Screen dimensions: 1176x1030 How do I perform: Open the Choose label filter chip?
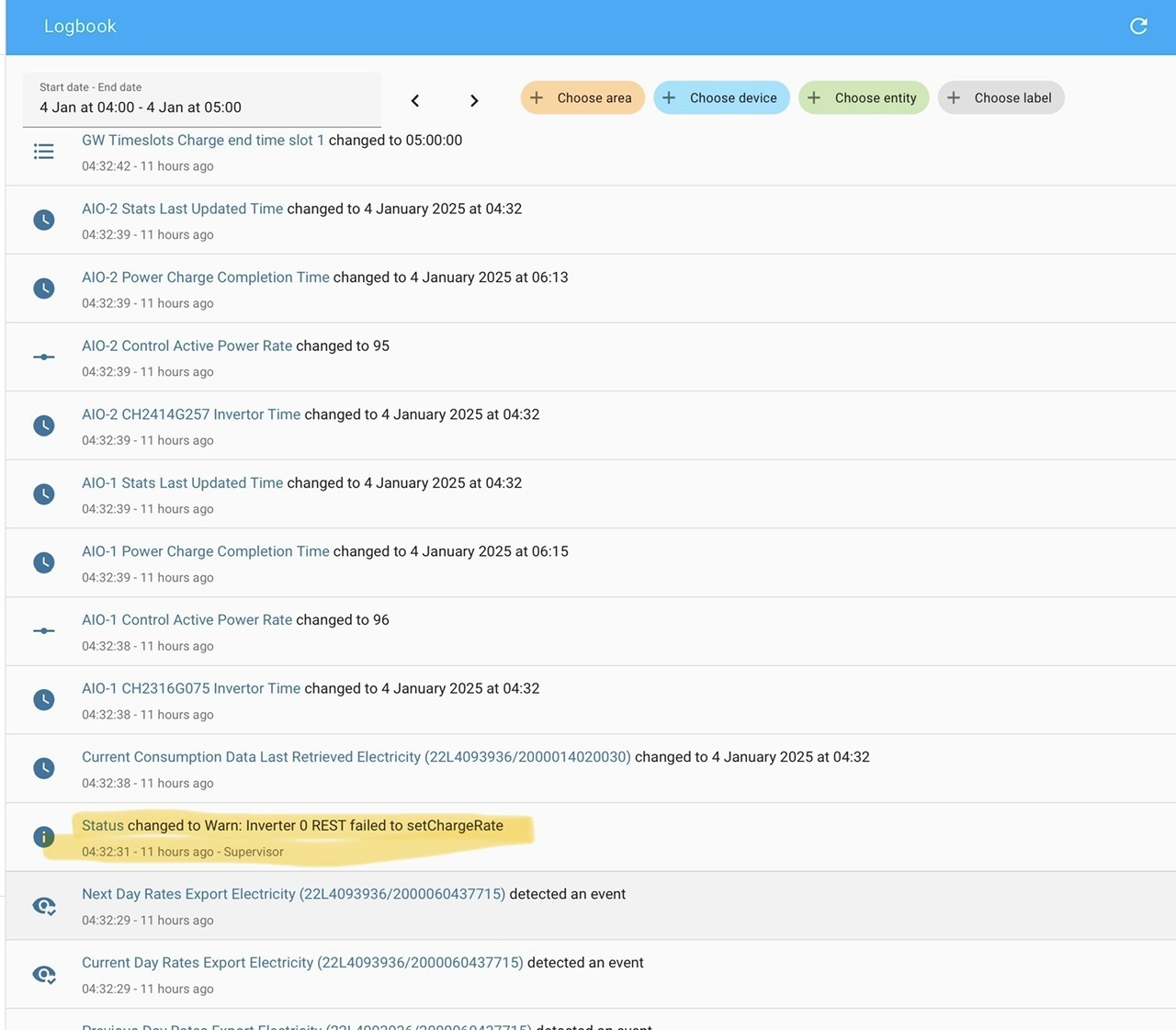click(1001, 98)
